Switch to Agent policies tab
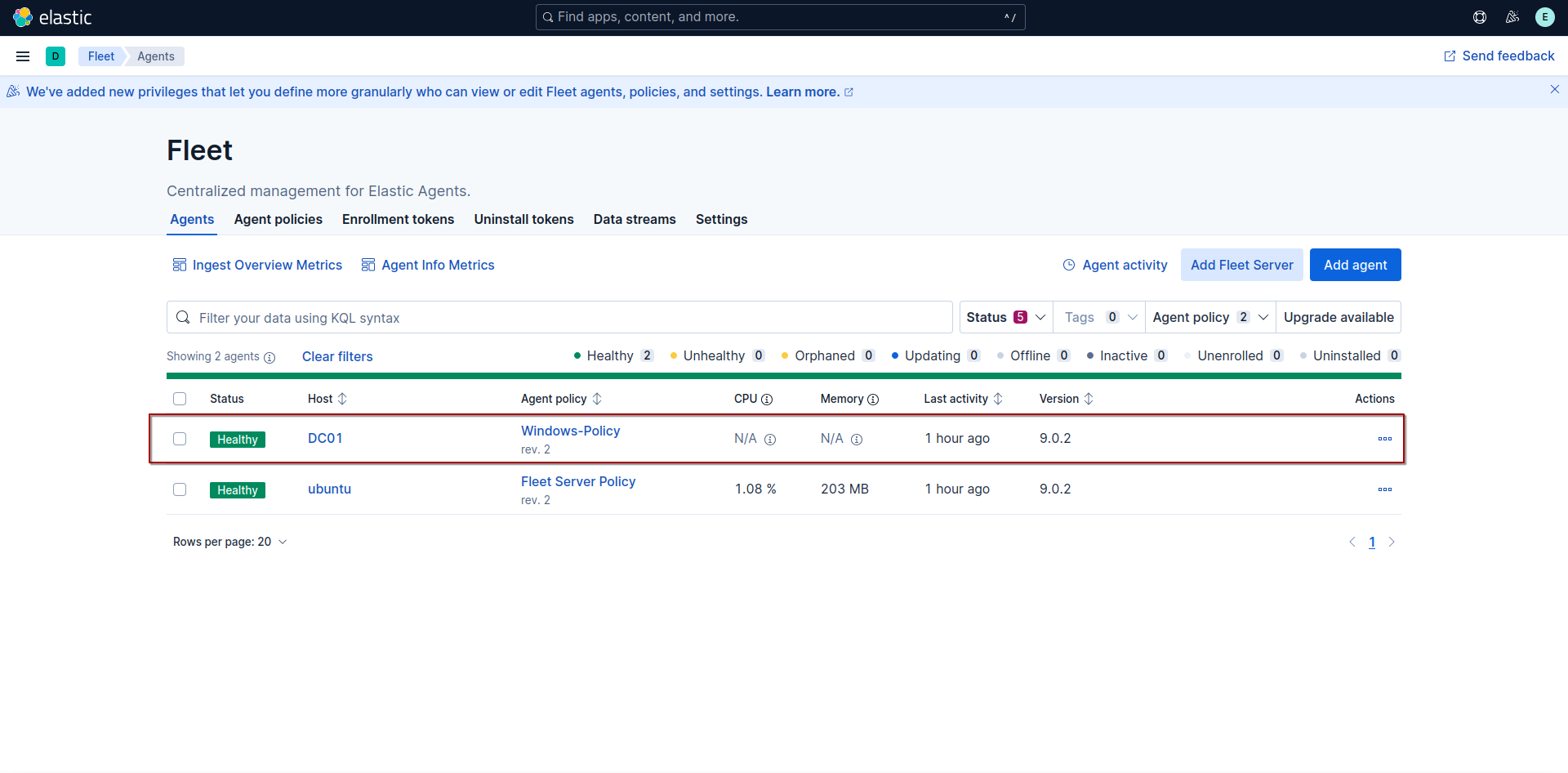The width and height of the screenshot is (1568, 773). (278, 219)
